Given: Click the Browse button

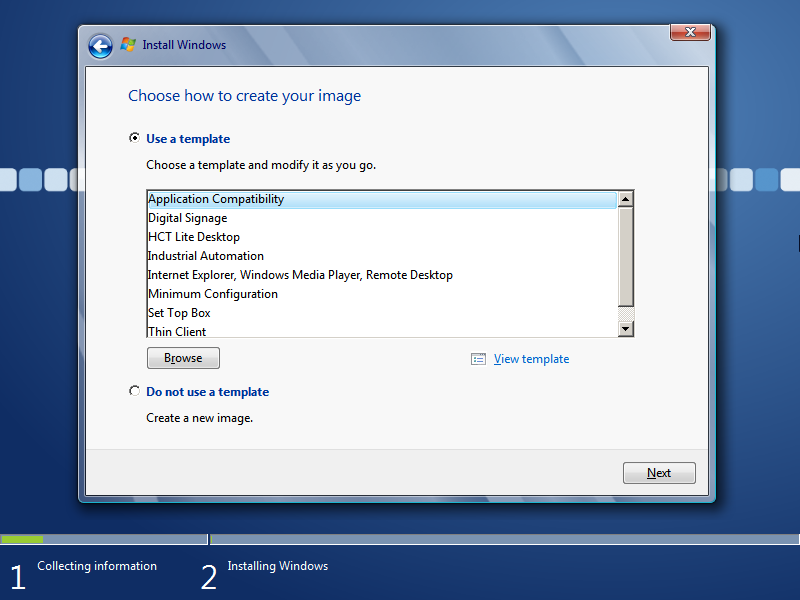Looking at the screenshot, I should point(183,358).
